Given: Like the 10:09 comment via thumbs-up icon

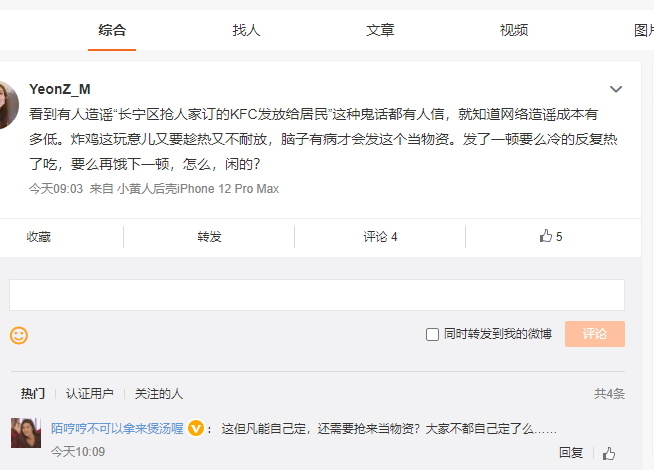Looking at the screenshot, I should (609, 453).
